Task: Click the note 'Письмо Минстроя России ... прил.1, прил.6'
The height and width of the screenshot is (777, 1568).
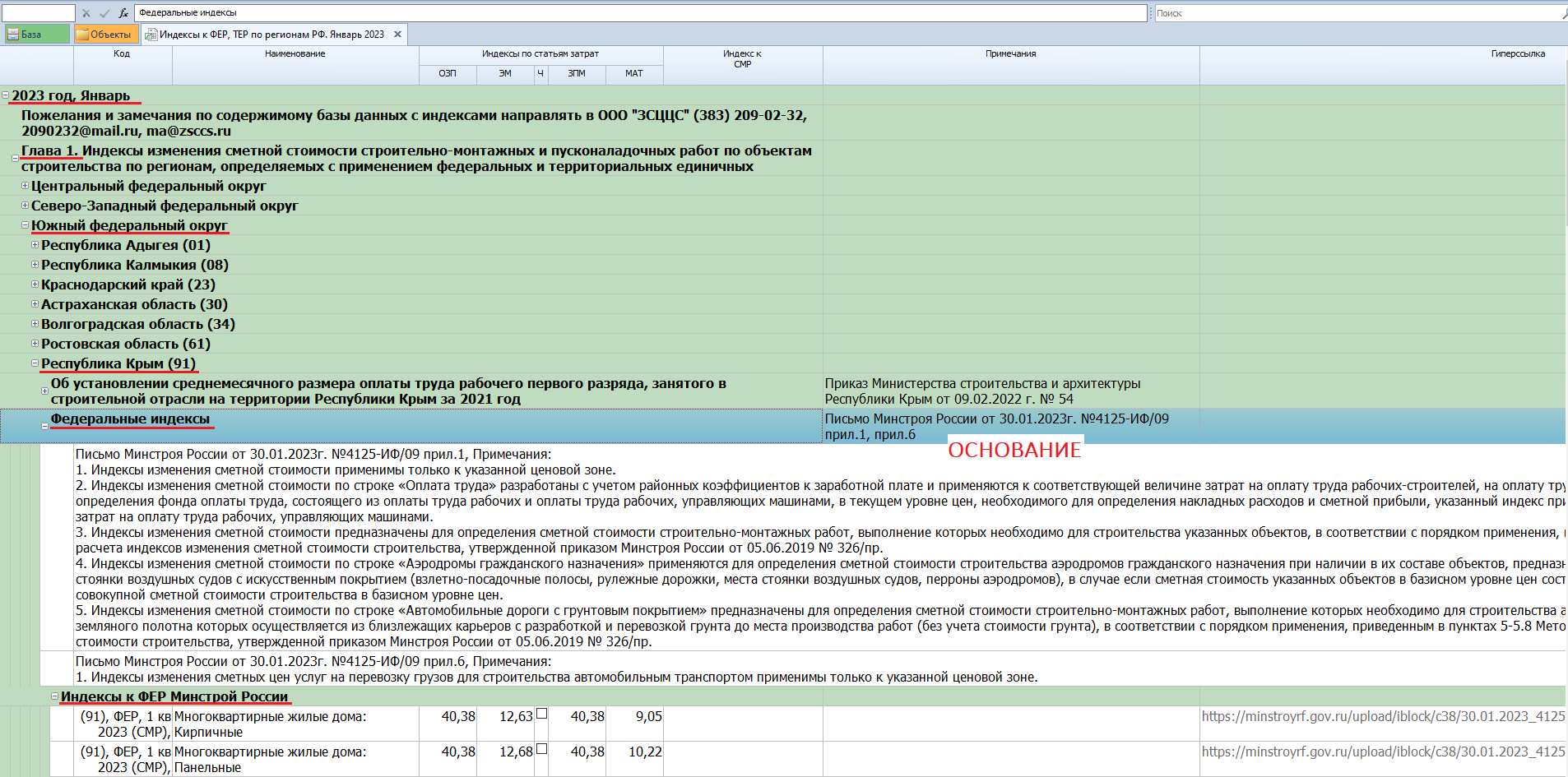Action: click(997, 427)
